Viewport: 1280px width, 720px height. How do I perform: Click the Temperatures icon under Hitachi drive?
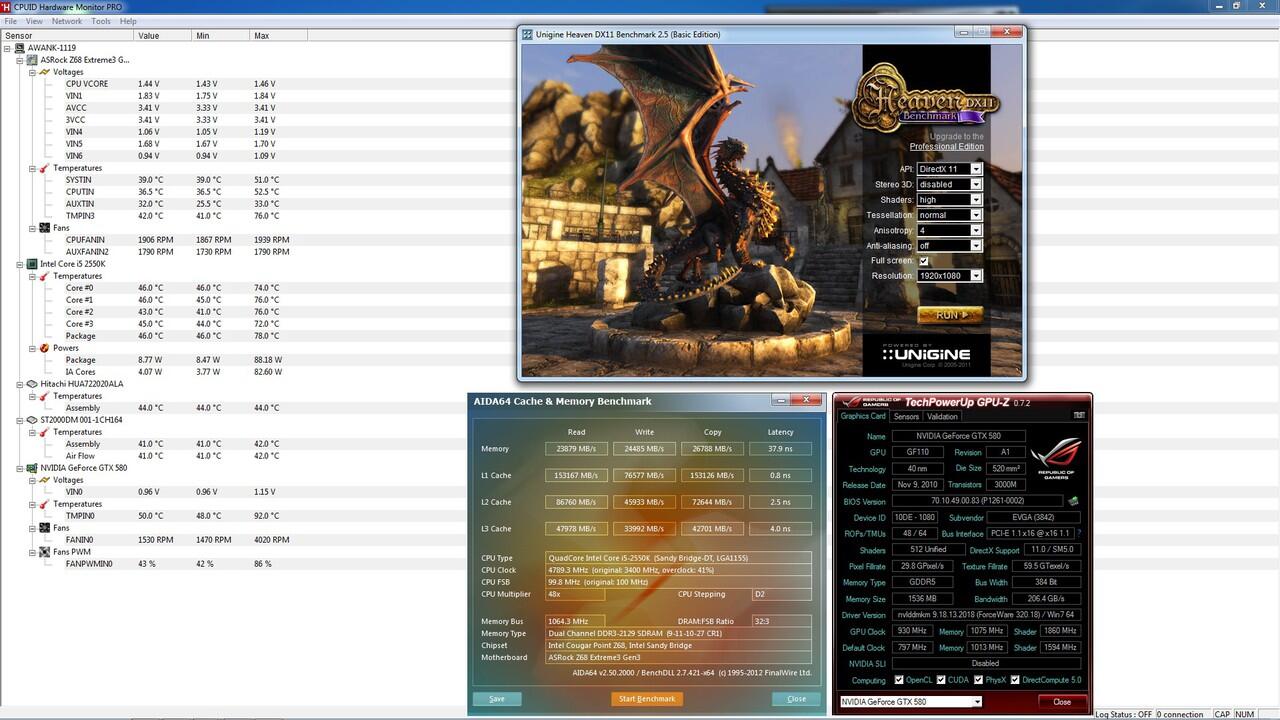coord(44,396)
